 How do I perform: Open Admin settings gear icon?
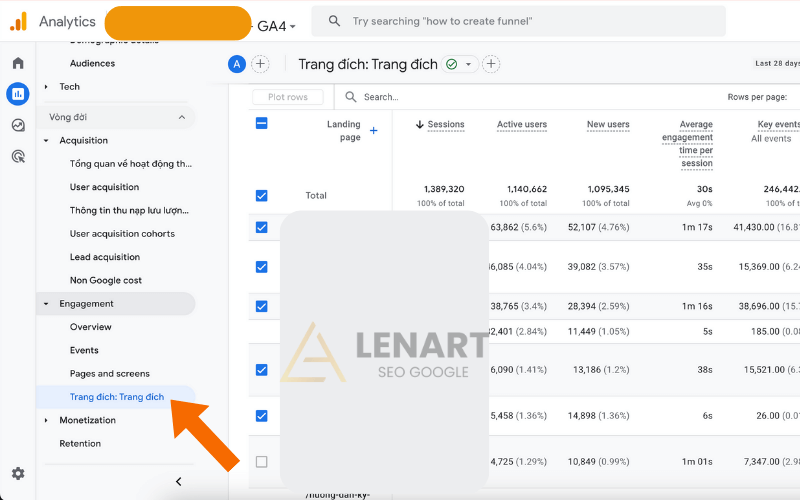18,473
